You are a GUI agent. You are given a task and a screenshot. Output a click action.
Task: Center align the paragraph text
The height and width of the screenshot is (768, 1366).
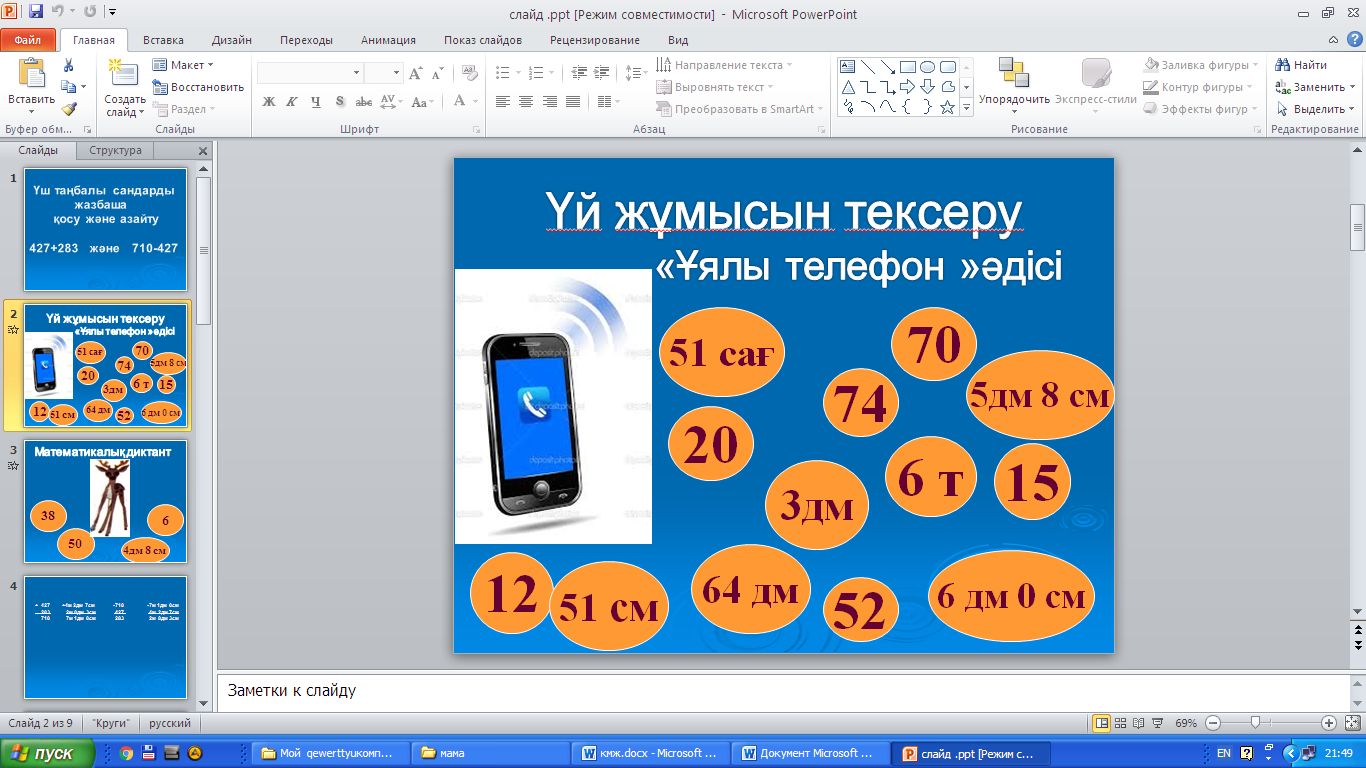(526, 101)
